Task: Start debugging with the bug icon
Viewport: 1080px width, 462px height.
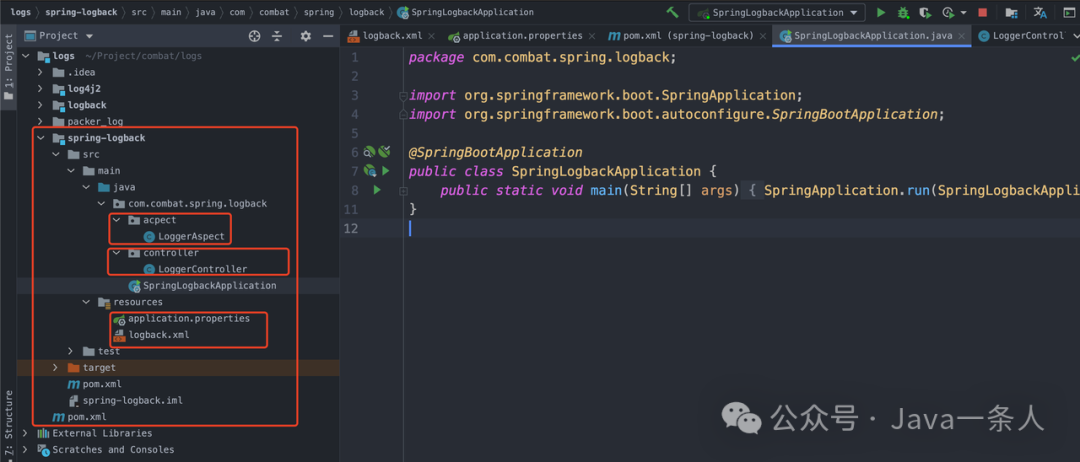Action: [904, 13]
